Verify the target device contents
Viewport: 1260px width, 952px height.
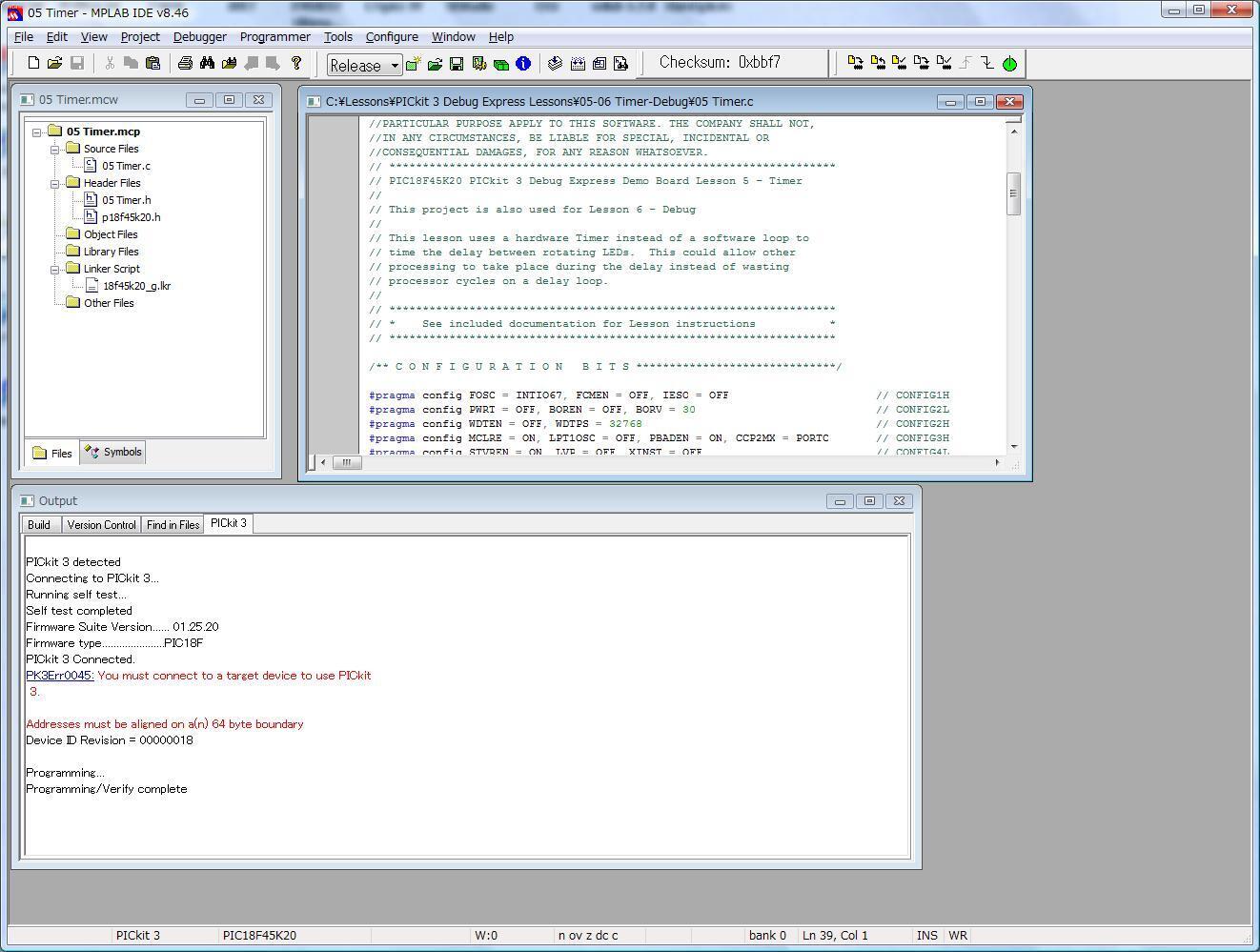[x=900, y=62]
